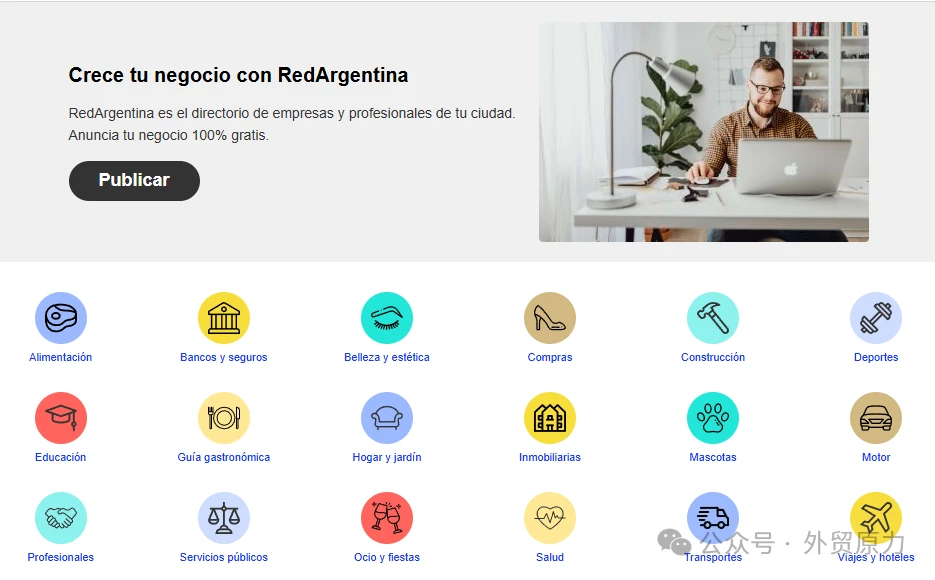Go to the Construcción link

coord(713,357)
